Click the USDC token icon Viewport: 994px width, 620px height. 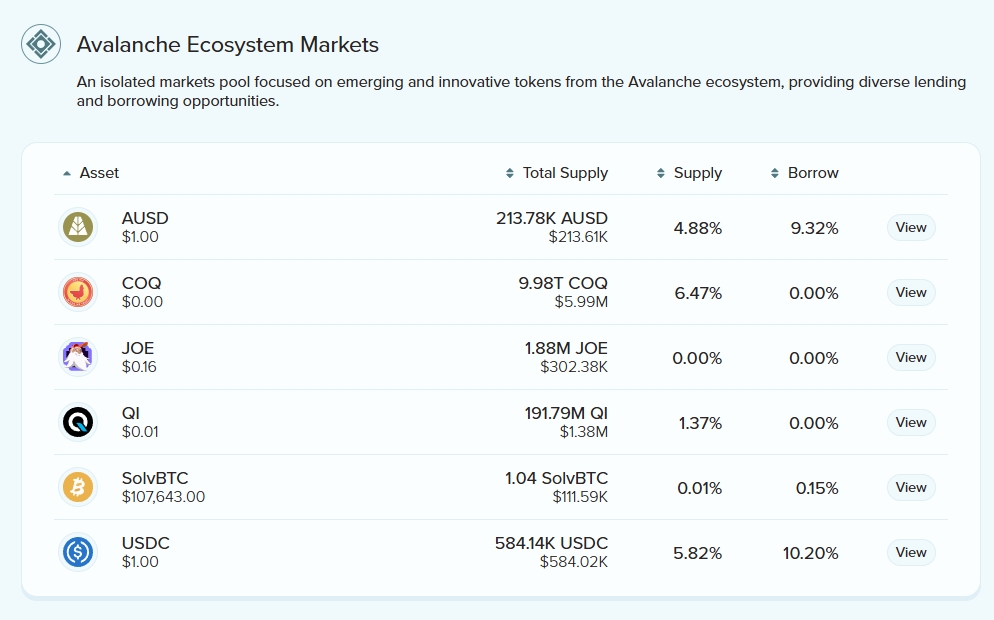[78, 552]
